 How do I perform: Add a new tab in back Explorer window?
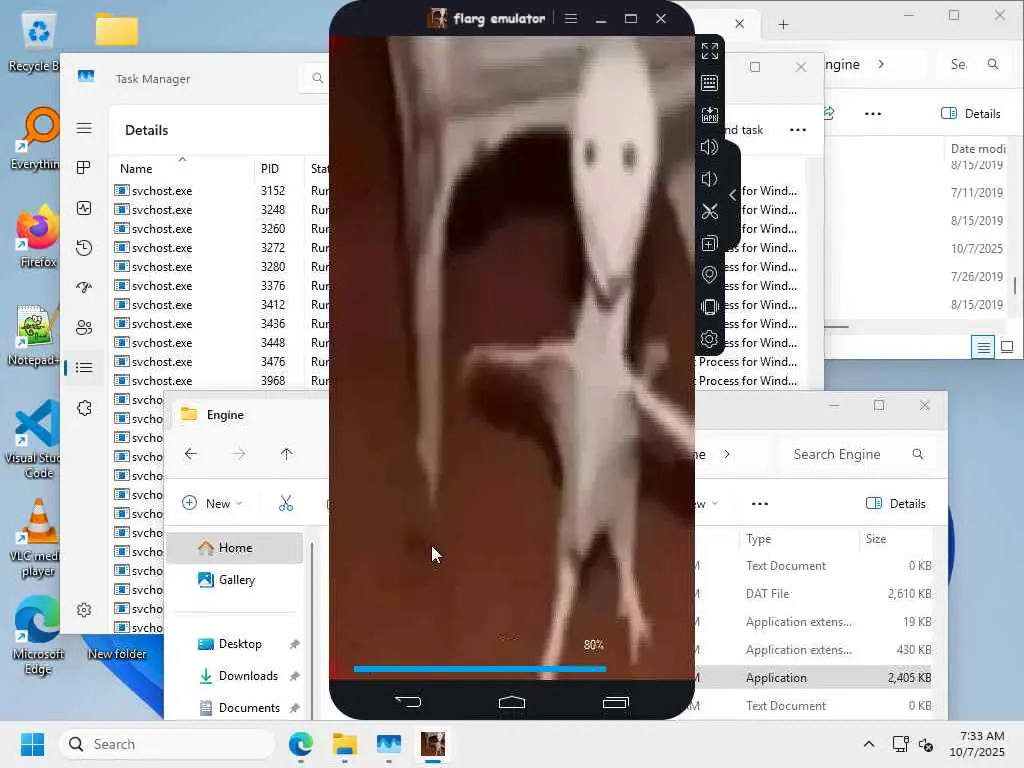click(x=783, y=25)
